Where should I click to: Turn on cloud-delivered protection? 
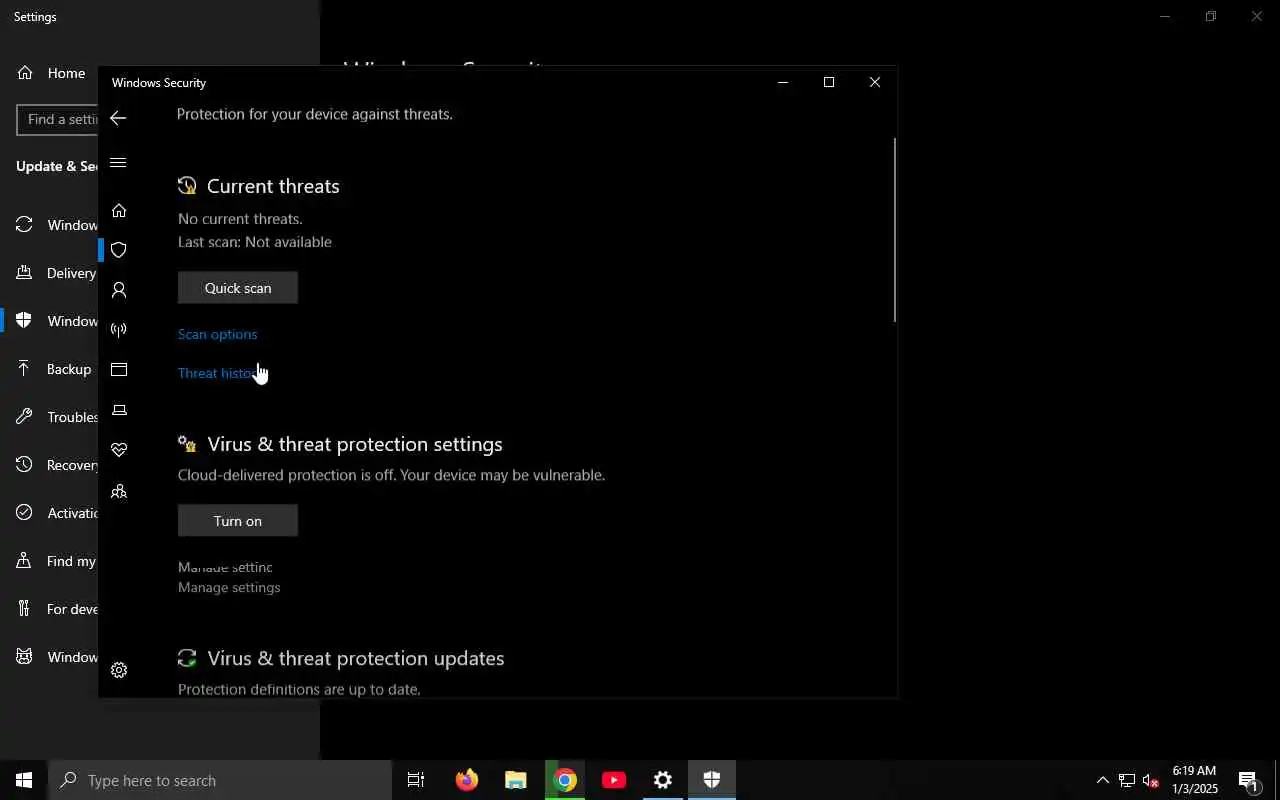pyautogui.click(x=238, y=521)
